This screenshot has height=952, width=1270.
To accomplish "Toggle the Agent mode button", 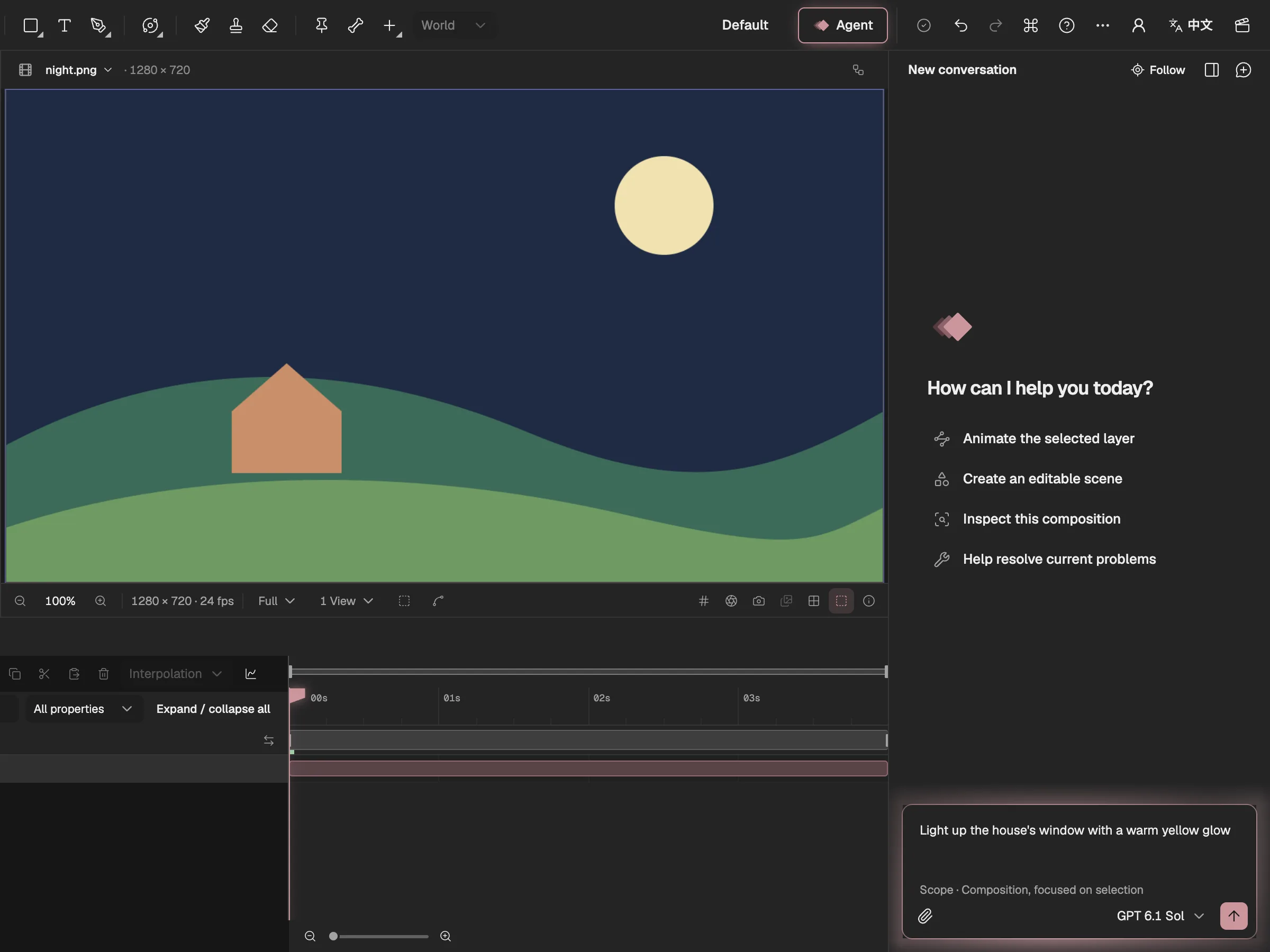I will click(x=842, y=25).
